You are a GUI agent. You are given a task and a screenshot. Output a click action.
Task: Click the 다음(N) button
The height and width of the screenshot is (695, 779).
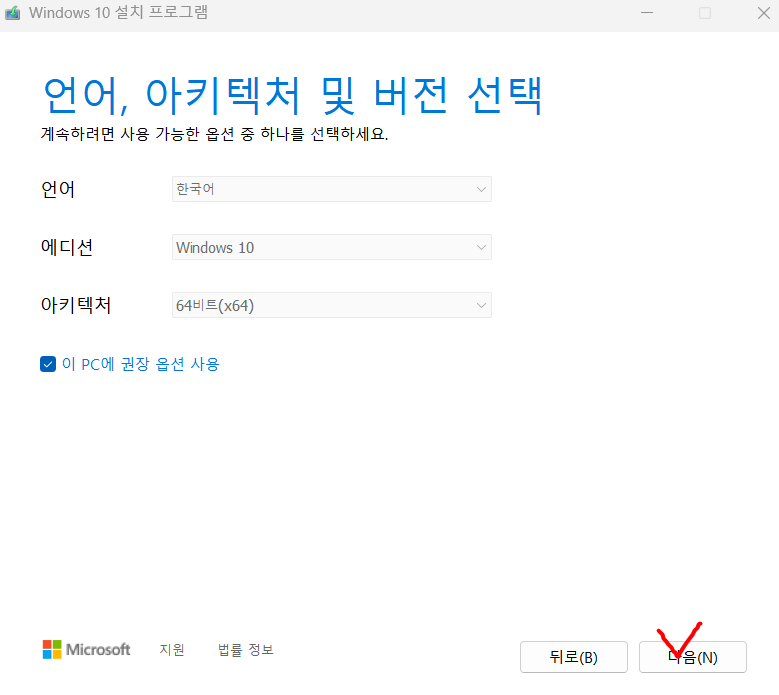point(693,657)
